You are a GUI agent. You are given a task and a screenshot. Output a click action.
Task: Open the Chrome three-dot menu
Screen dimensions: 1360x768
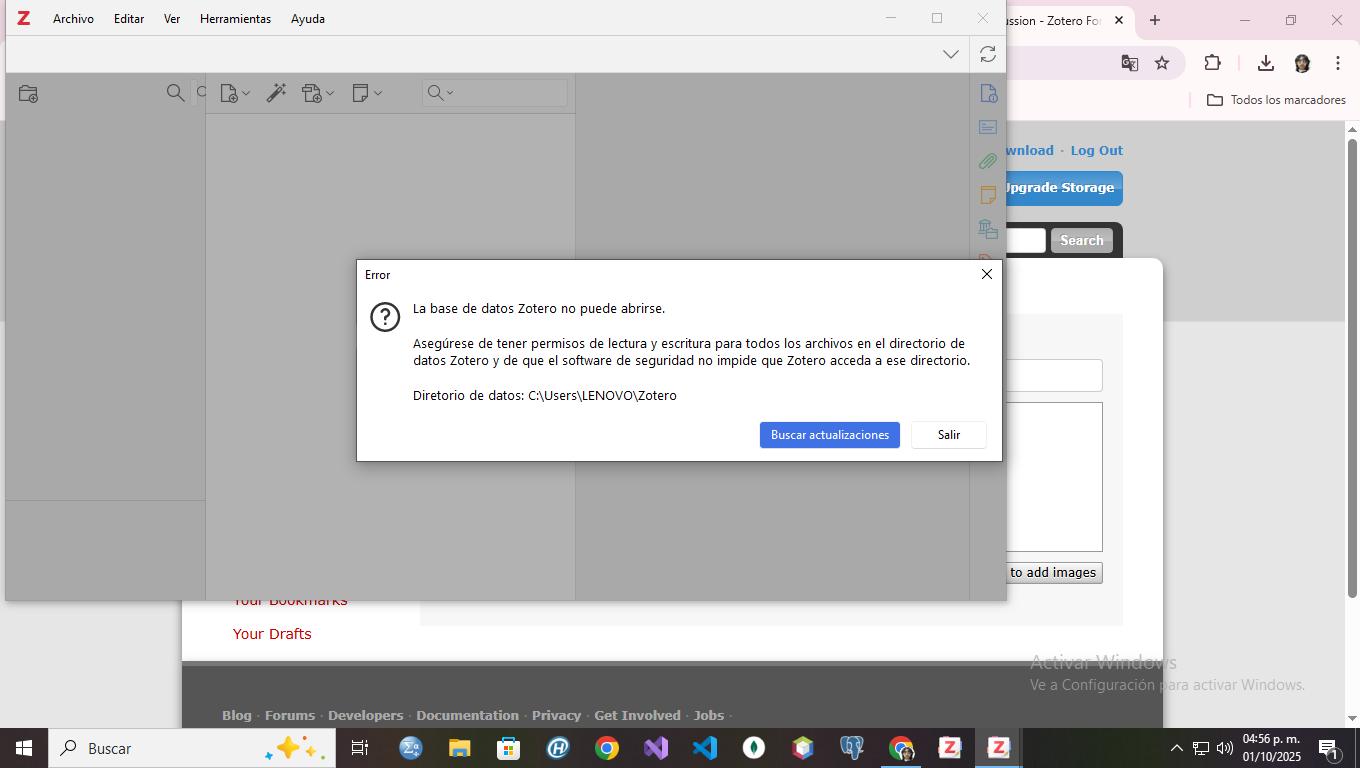(x=1338, y=63)
